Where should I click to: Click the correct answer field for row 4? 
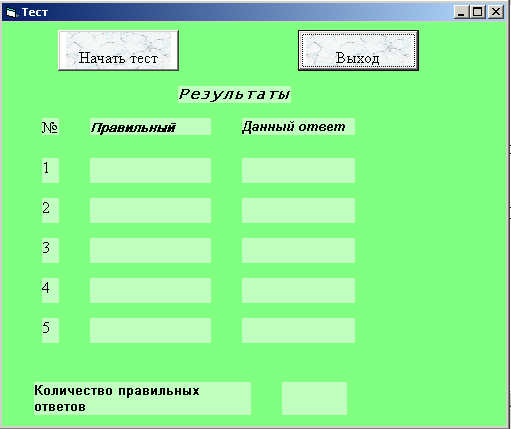point(150,291)
